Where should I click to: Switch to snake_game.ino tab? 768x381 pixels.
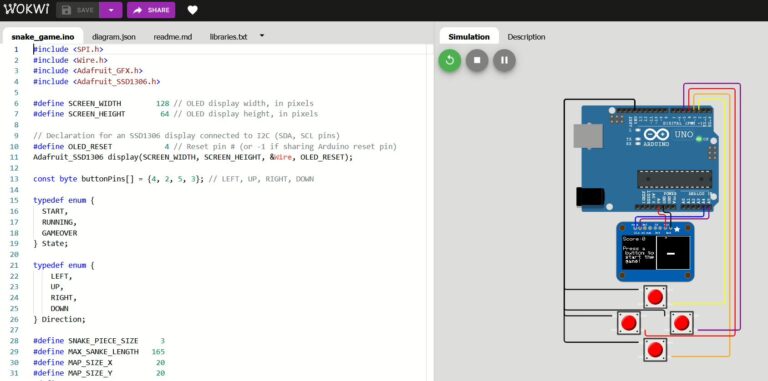[x=43, y=37]
